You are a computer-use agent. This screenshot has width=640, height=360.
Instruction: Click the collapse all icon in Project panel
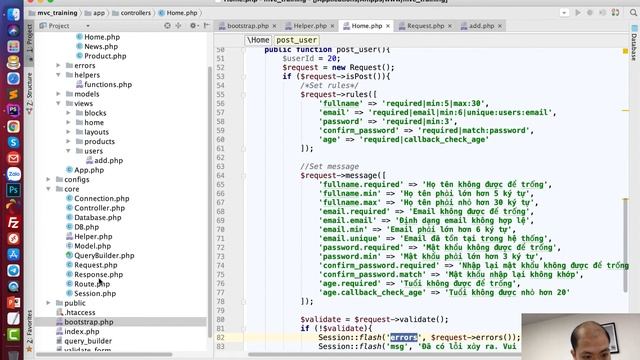tap(178, 26)
